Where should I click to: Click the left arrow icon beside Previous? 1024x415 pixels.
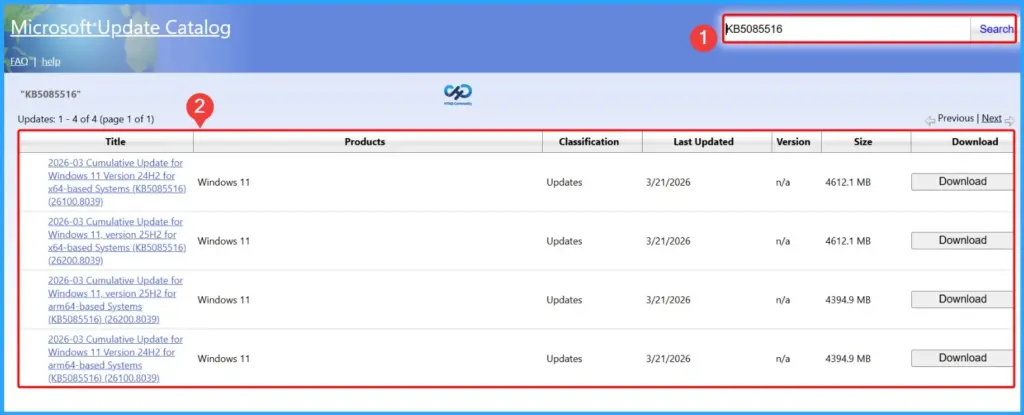(x=930, y=119)
